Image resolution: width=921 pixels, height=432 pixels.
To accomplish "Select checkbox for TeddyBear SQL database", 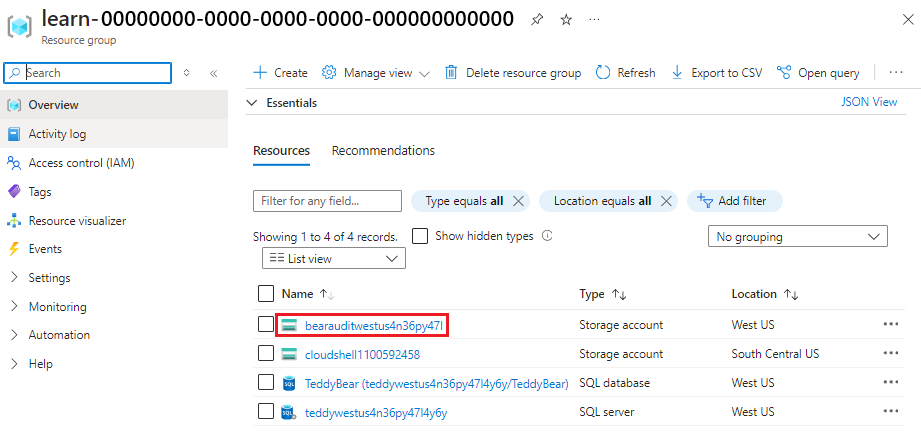I will [x=266, y=383].
